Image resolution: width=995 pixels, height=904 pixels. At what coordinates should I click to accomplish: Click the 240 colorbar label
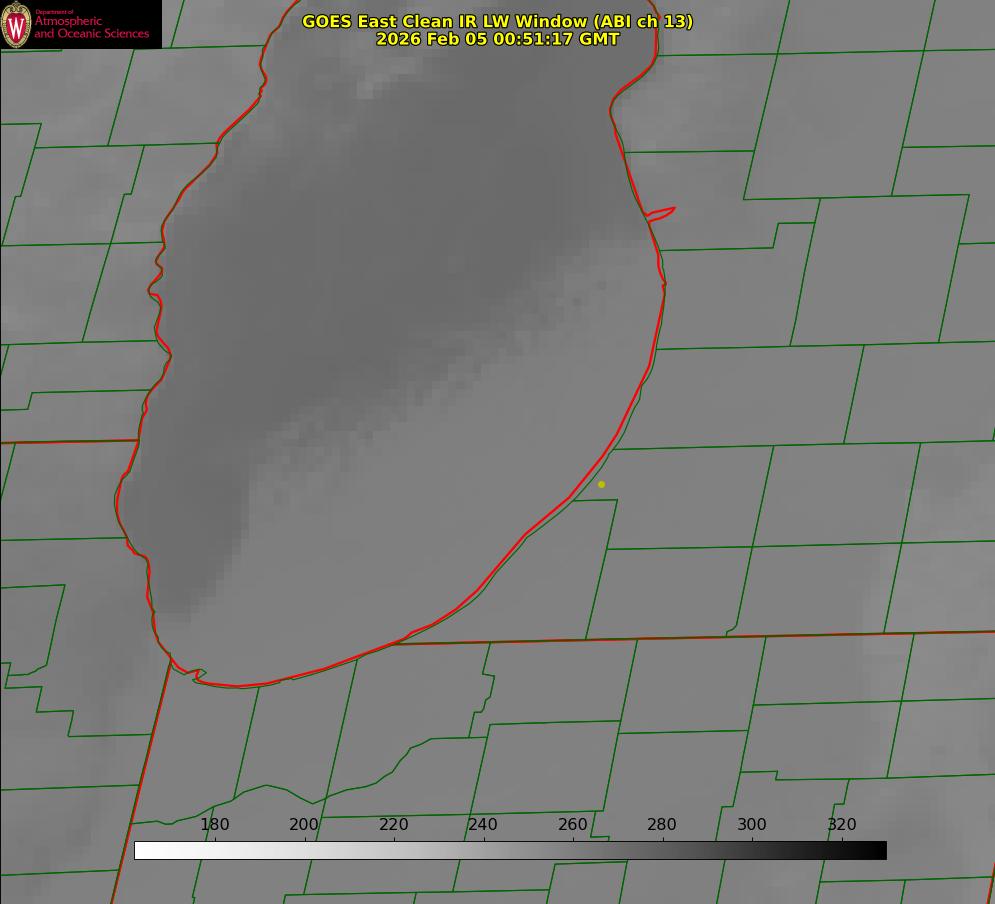tap(483, 824)
